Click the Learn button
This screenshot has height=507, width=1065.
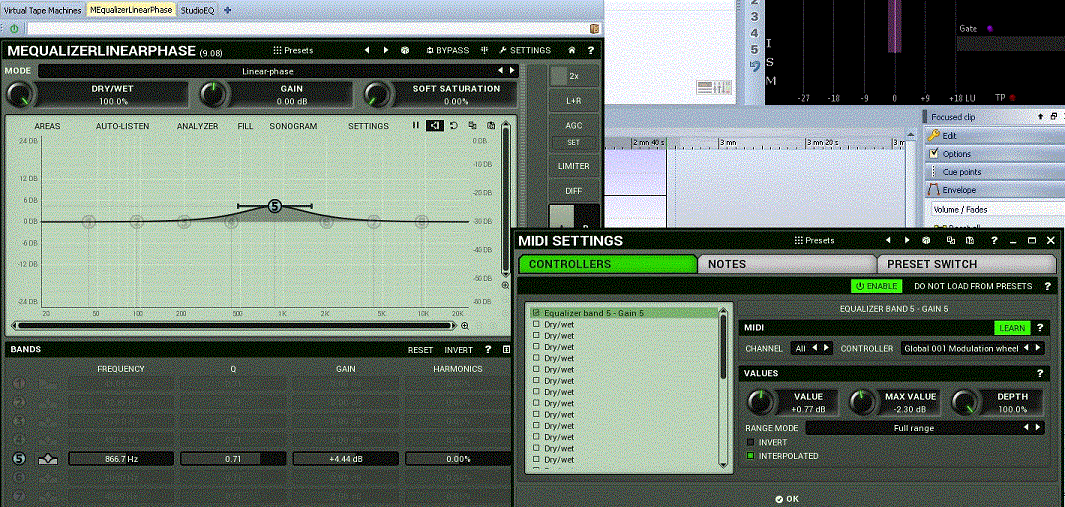pos(1012,328)
